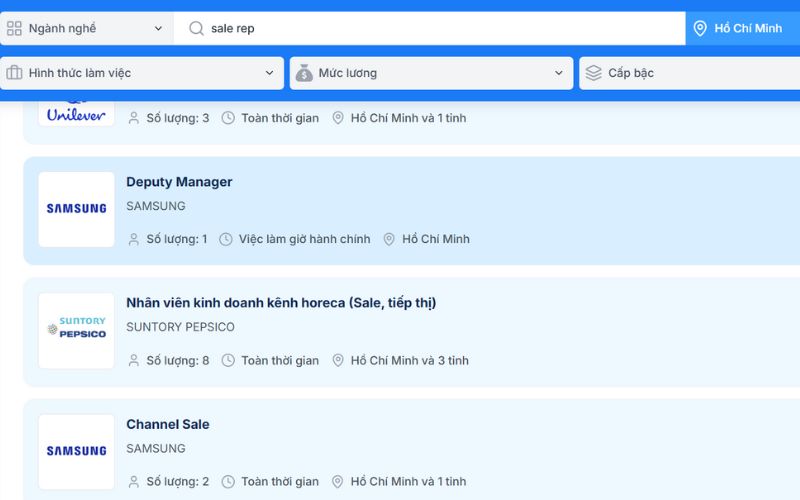The height and width of the screenshot is (500, 800).
Task: Click person icon beside Số lượng: 8
Action: (x=134, y=361)
